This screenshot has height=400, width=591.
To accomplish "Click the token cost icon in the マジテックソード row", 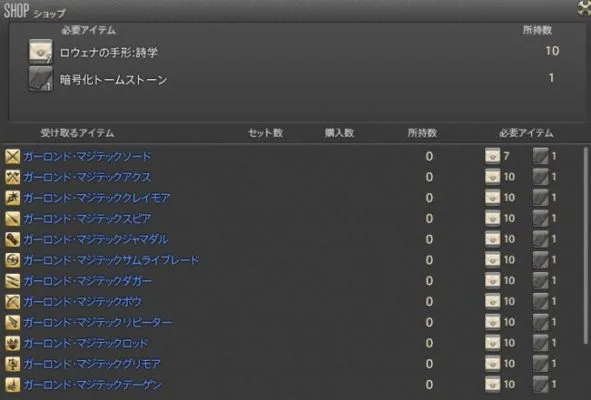I will [493, 156].
